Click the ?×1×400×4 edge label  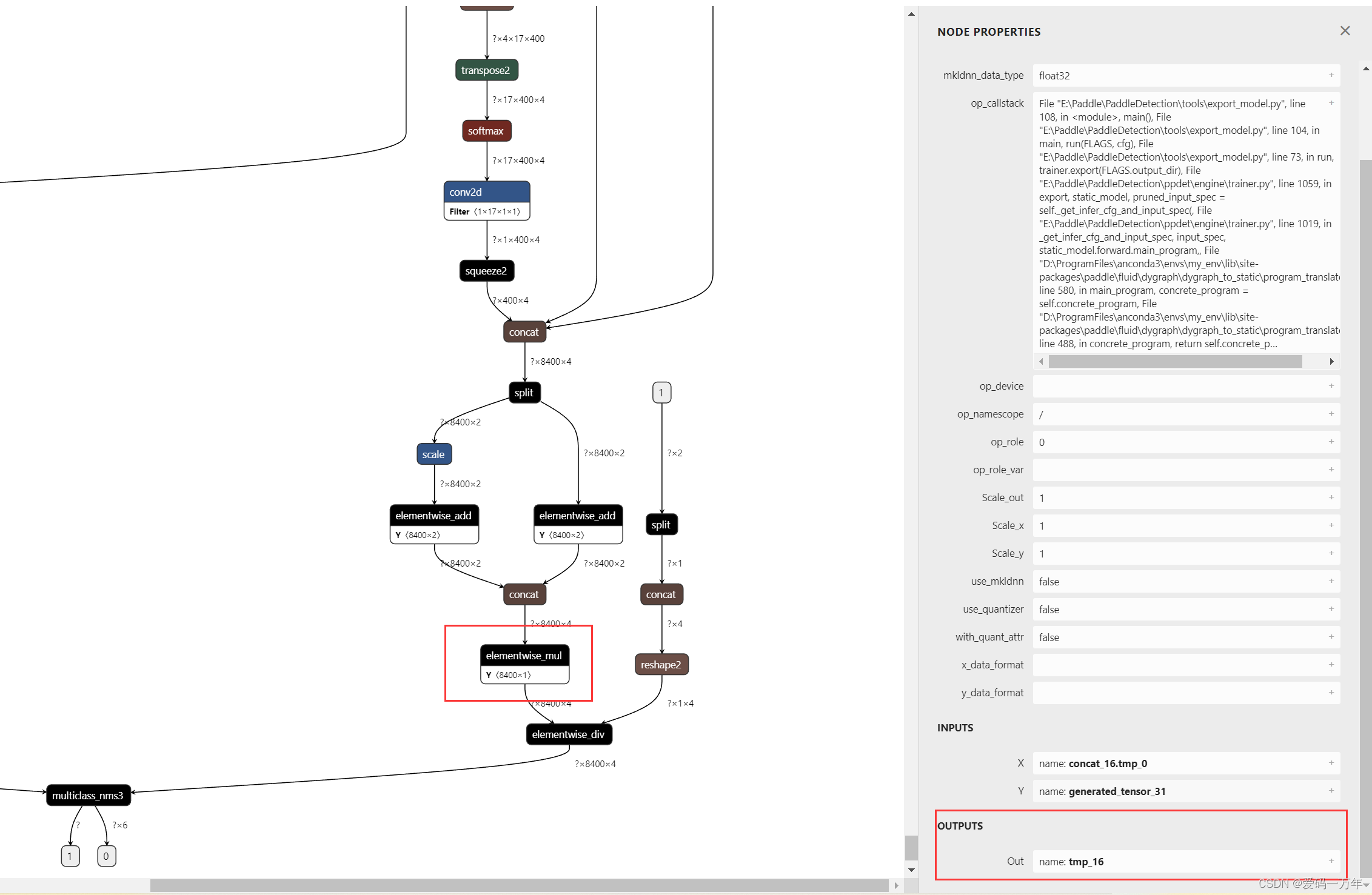point(516,240)
